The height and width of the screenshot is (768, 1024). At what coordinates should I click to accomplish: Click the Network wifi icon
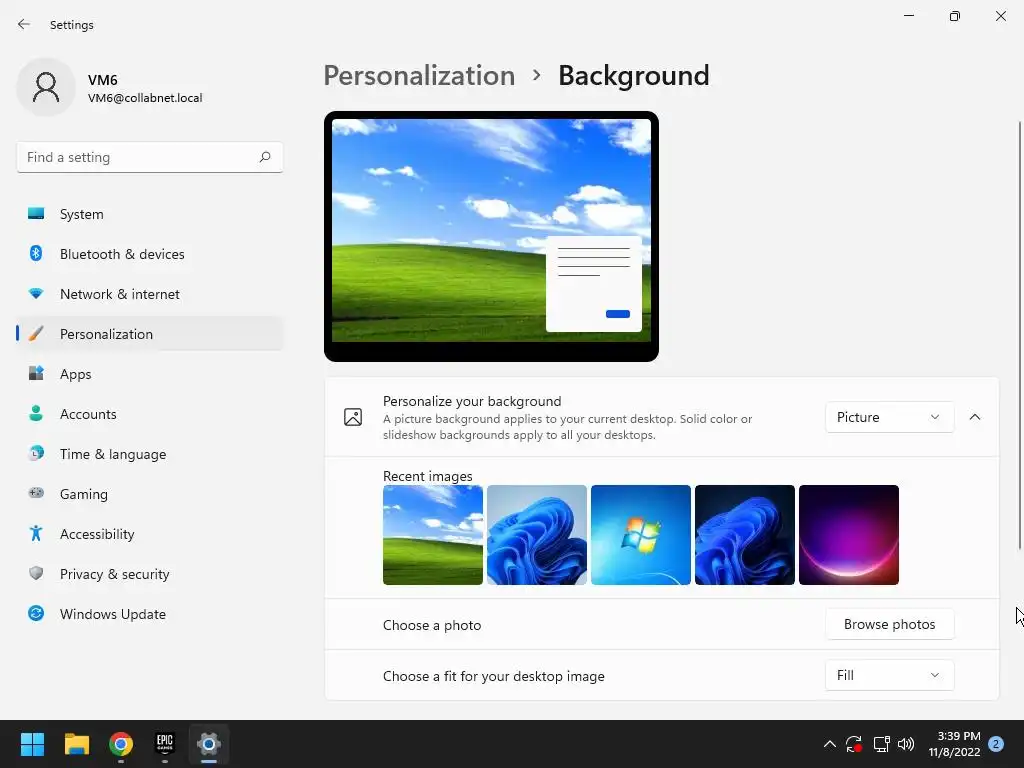36,293
